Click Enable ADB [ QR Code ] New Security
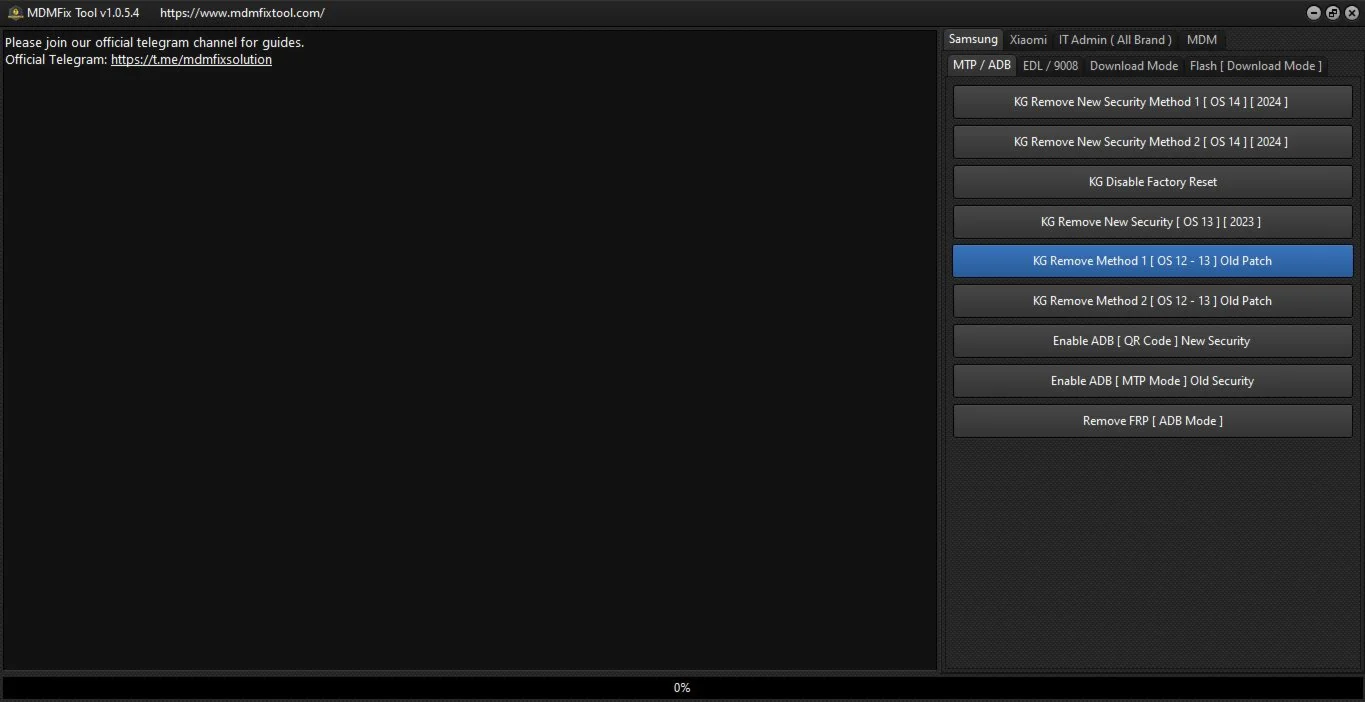 (x=1152, y=341)
